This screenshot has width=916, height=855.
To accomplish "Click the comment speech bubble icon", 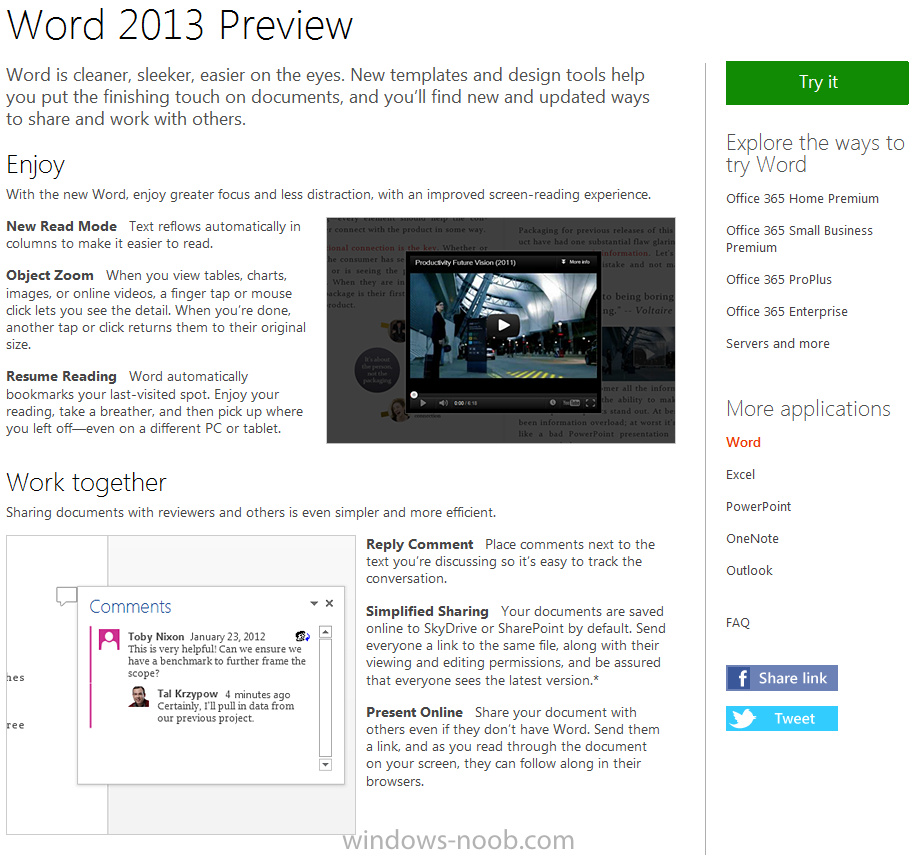I will (x=67, y=596).
